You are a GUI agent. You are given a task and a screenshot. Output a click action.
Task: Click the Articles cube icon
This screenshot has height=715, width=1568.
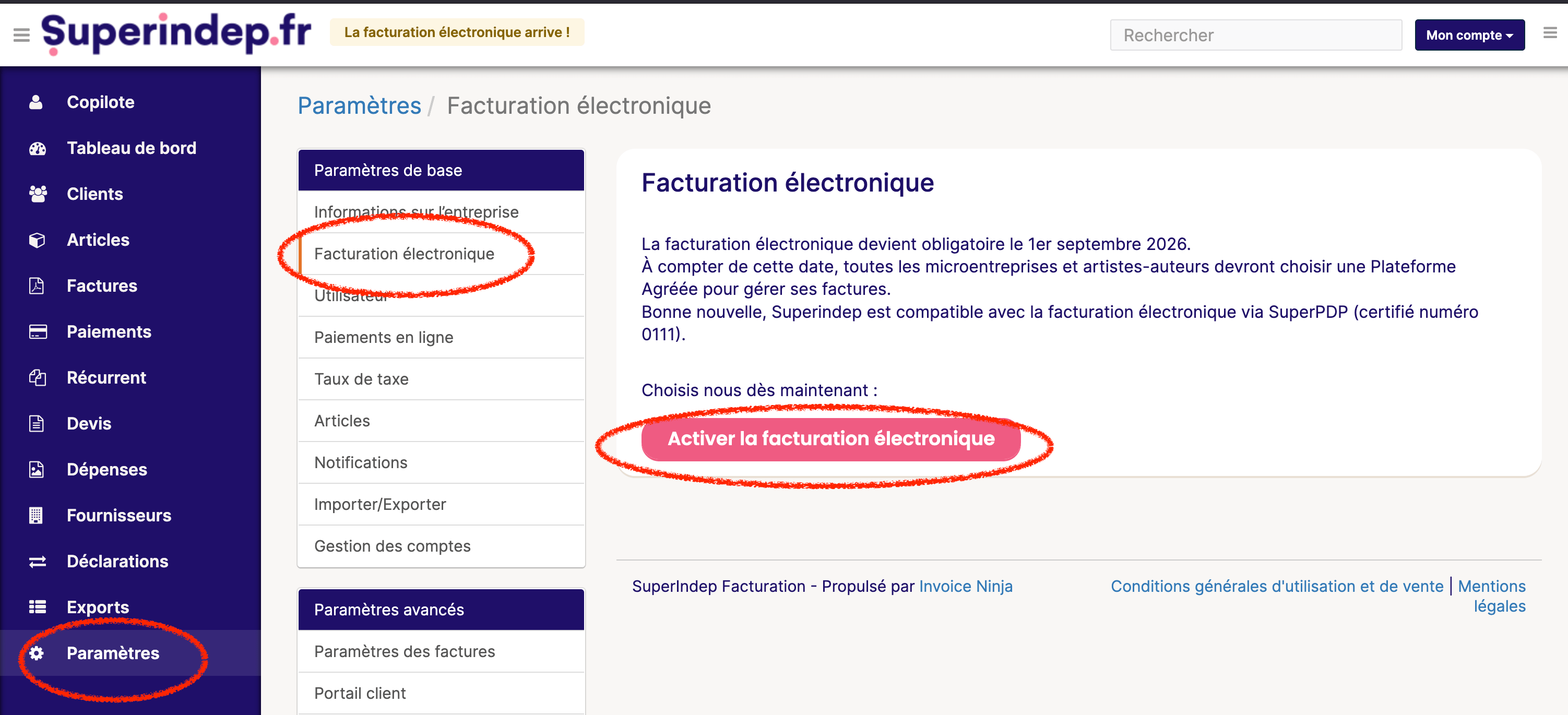click(37, 240)
